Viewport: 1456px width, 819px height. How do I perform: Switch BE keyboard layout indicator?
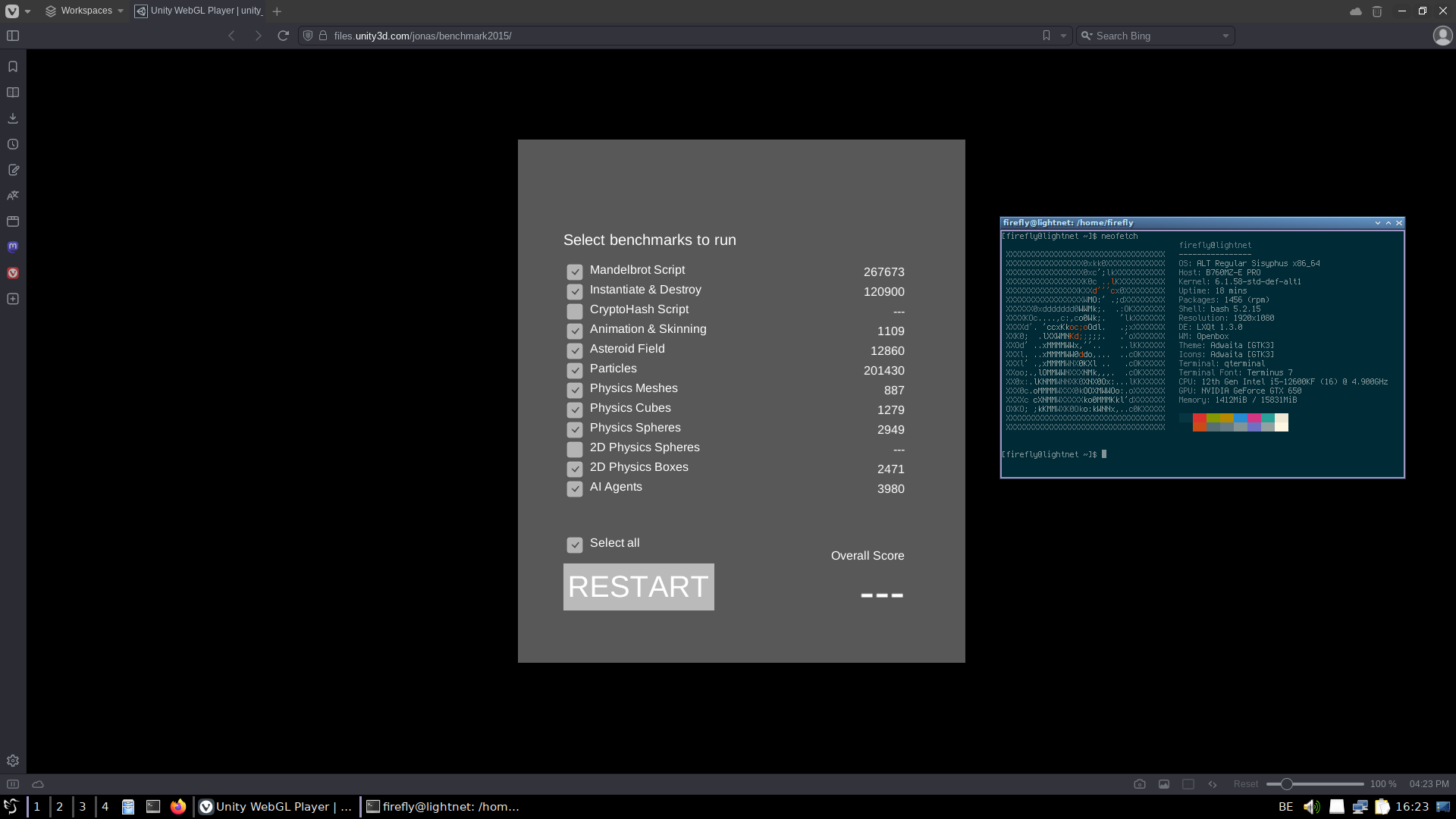(1286, 807)
